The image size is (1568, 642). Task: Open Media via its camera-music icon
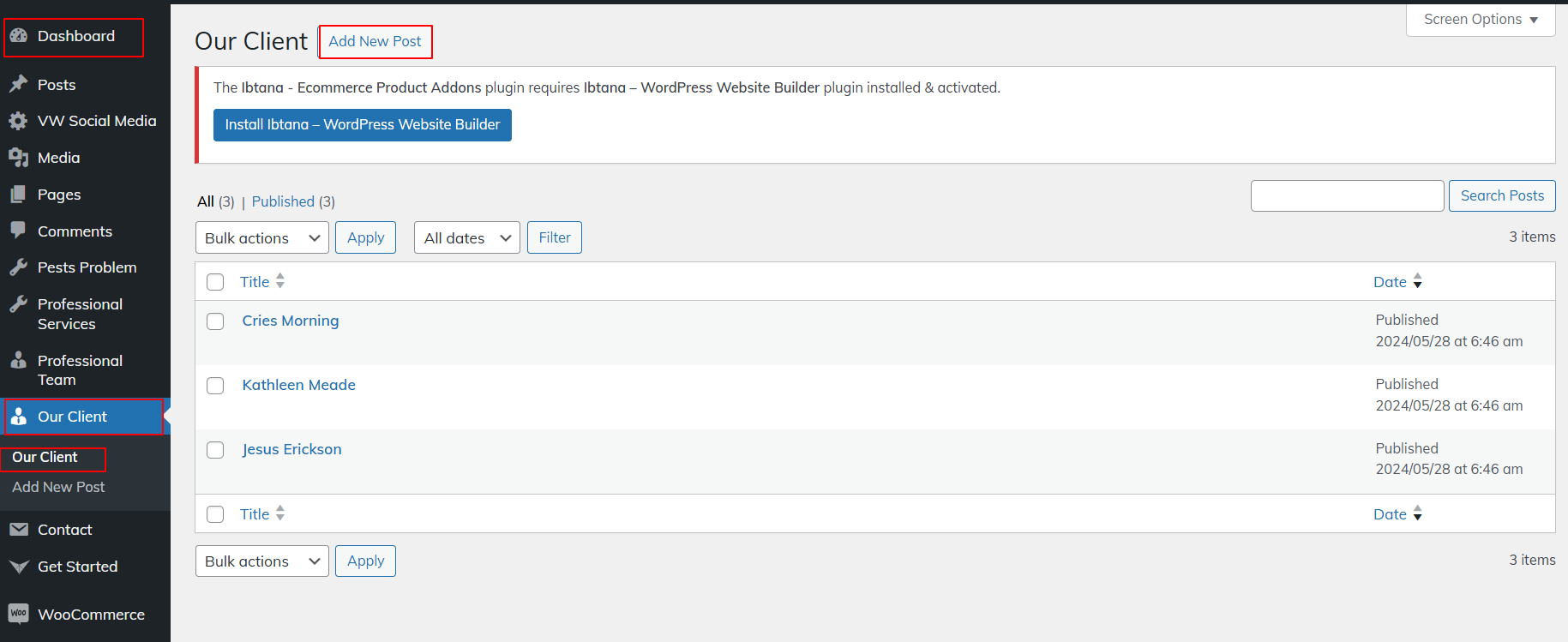click(x=18, y=158)
